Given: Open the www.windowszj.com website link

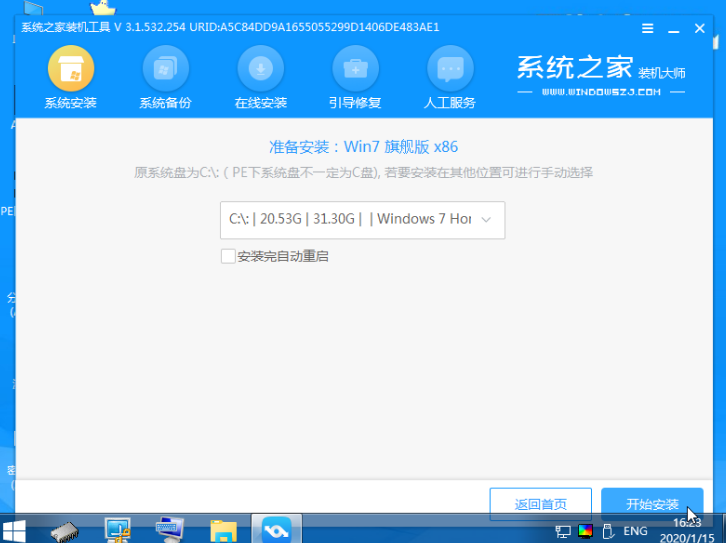Looking at the screenshot, I should (x=601, y=92).
